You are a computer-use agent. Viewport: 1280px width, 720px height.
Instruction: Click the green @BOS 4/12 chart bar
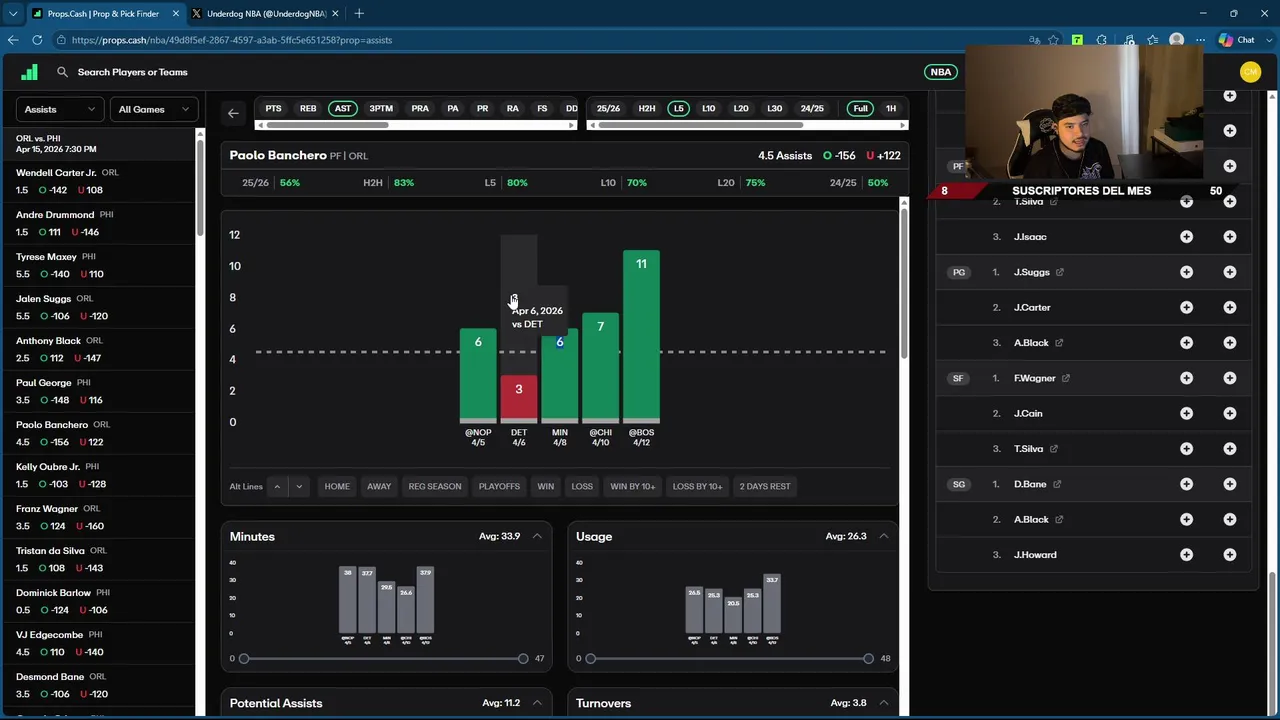tap(641, 336)
